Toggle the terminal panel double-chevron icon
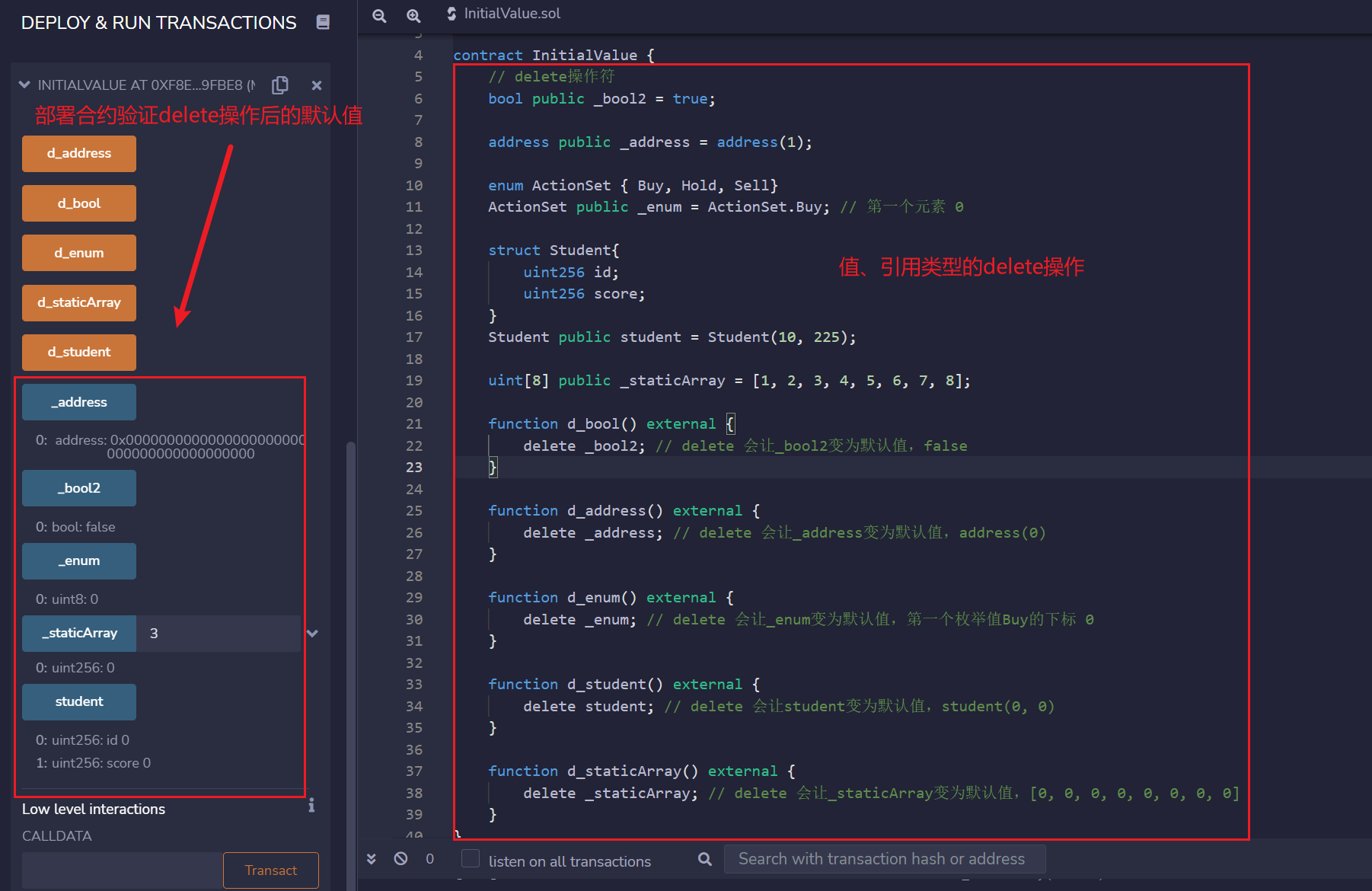The width and height of the screenshot is (1372, 891). 372,859
